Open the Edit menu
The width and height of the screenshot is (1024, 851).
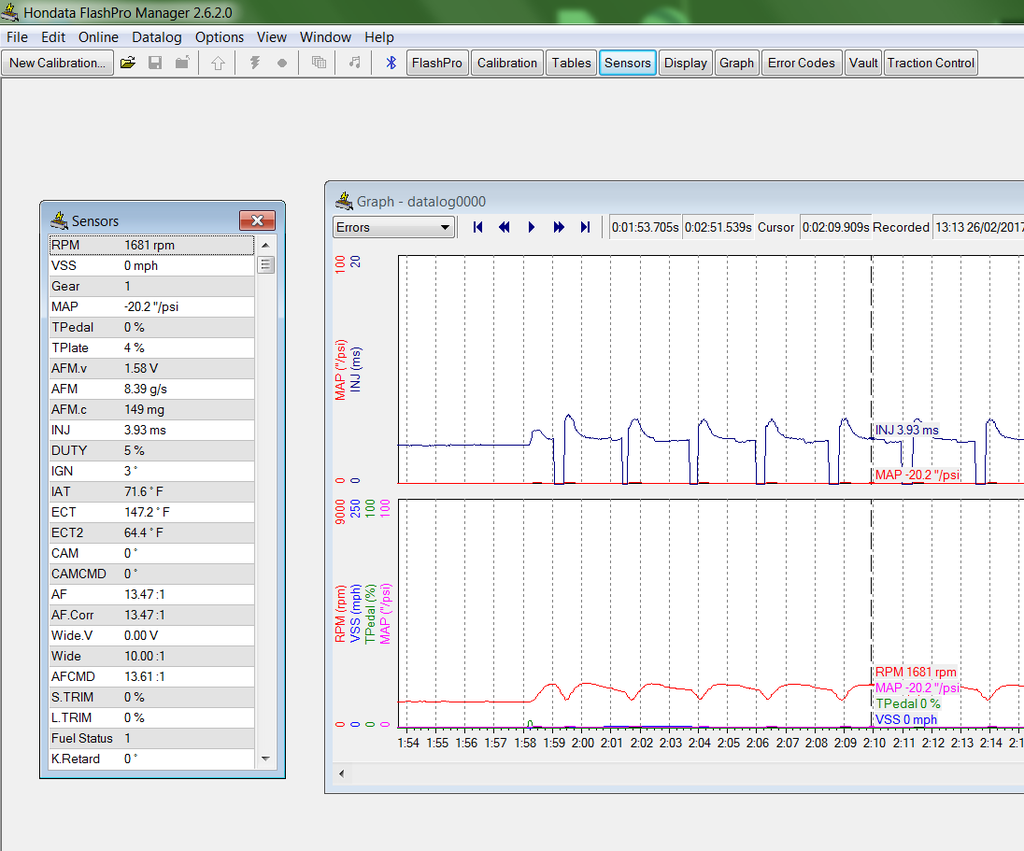[x=53, y=37]
